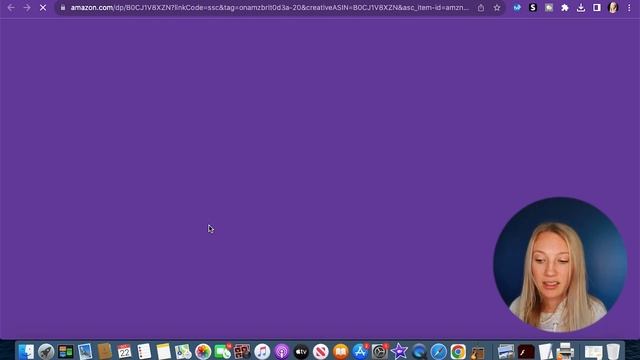
Task: Show Chrome downloads
Action: pyautogui.click(x=581, y=7)
